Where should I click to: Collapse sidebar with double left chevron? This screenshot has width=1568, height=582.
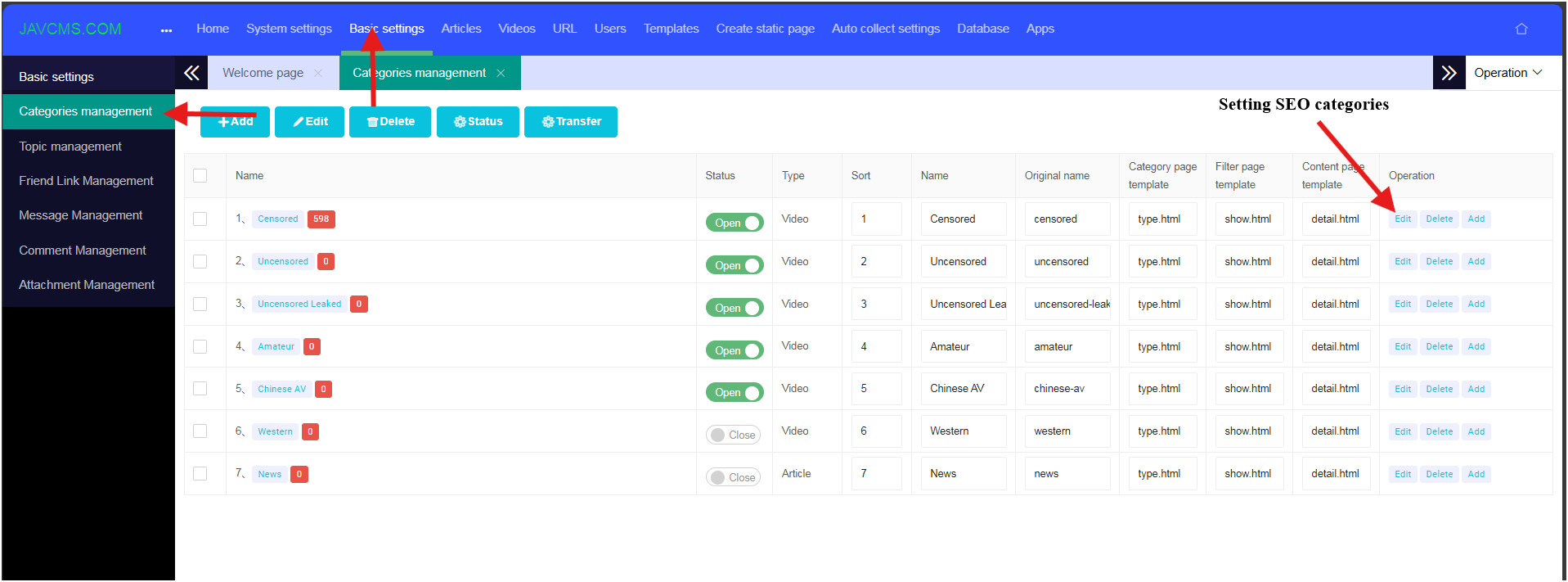(191, 73)
